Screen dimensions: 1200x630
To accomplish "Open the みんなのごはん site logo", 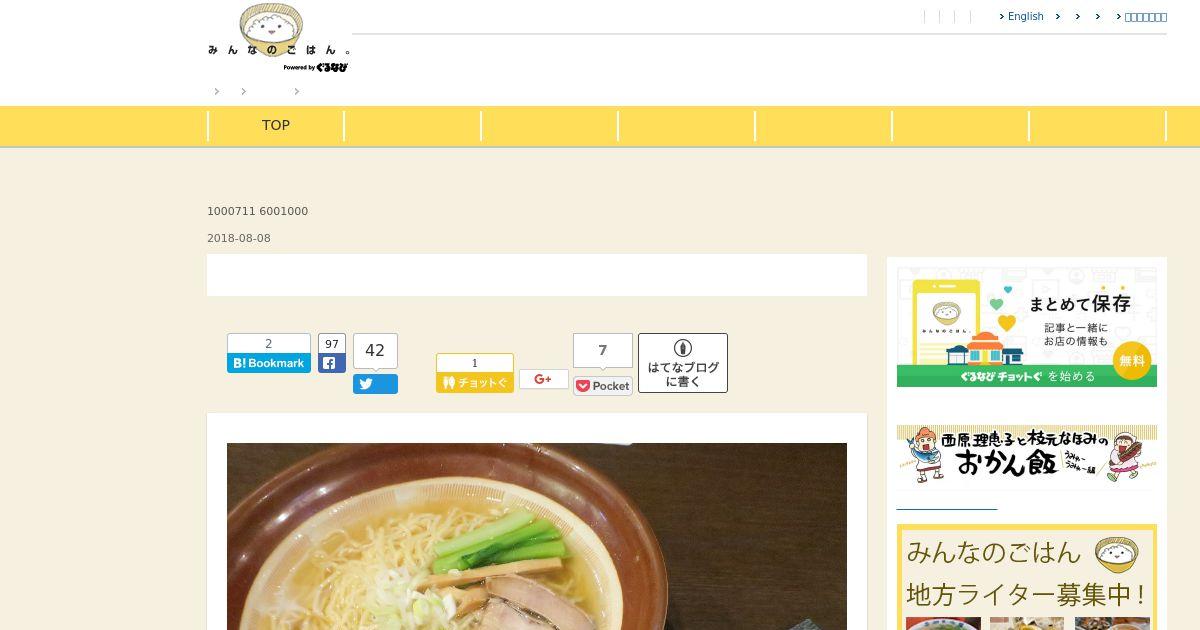I will (278, 38).
